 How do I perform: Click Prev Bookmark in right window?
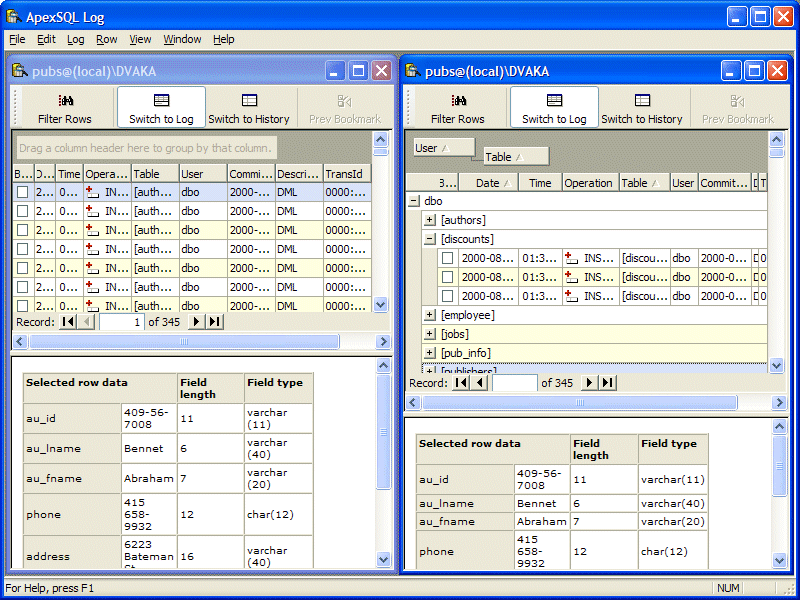tap(738, 109)
